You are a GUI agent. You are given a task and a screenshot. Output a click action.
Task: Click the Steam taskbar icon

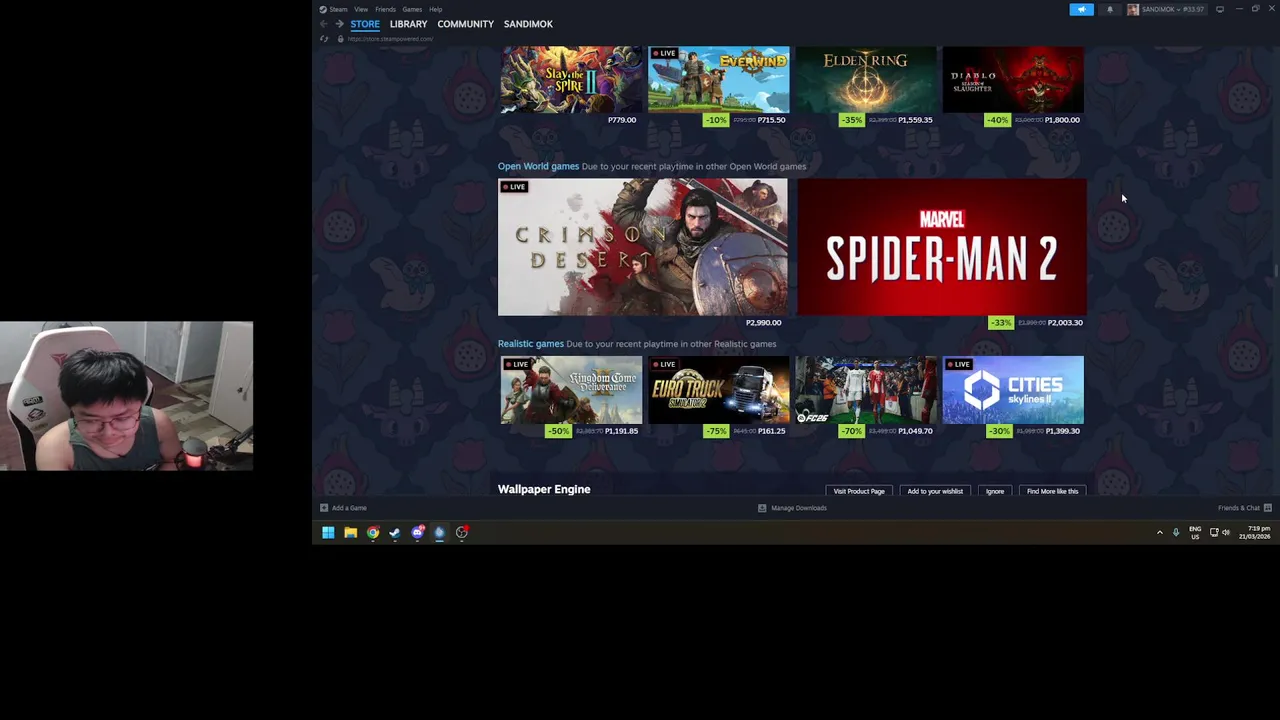(x=395, y=533)
